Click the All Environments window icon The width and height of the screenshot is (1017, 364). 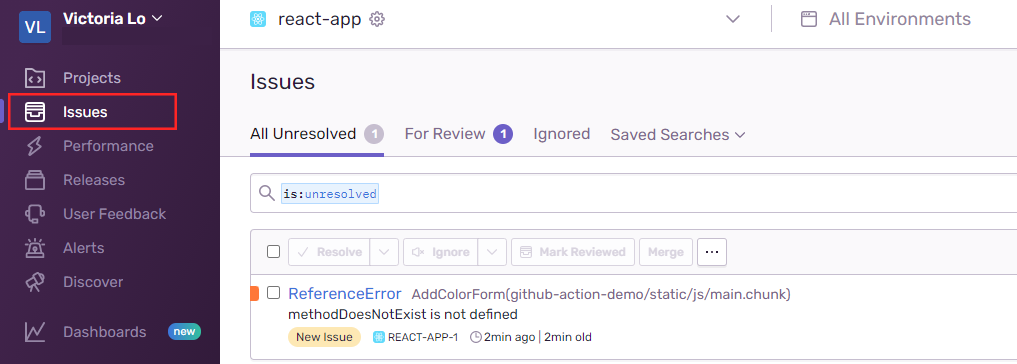point(808,19)
